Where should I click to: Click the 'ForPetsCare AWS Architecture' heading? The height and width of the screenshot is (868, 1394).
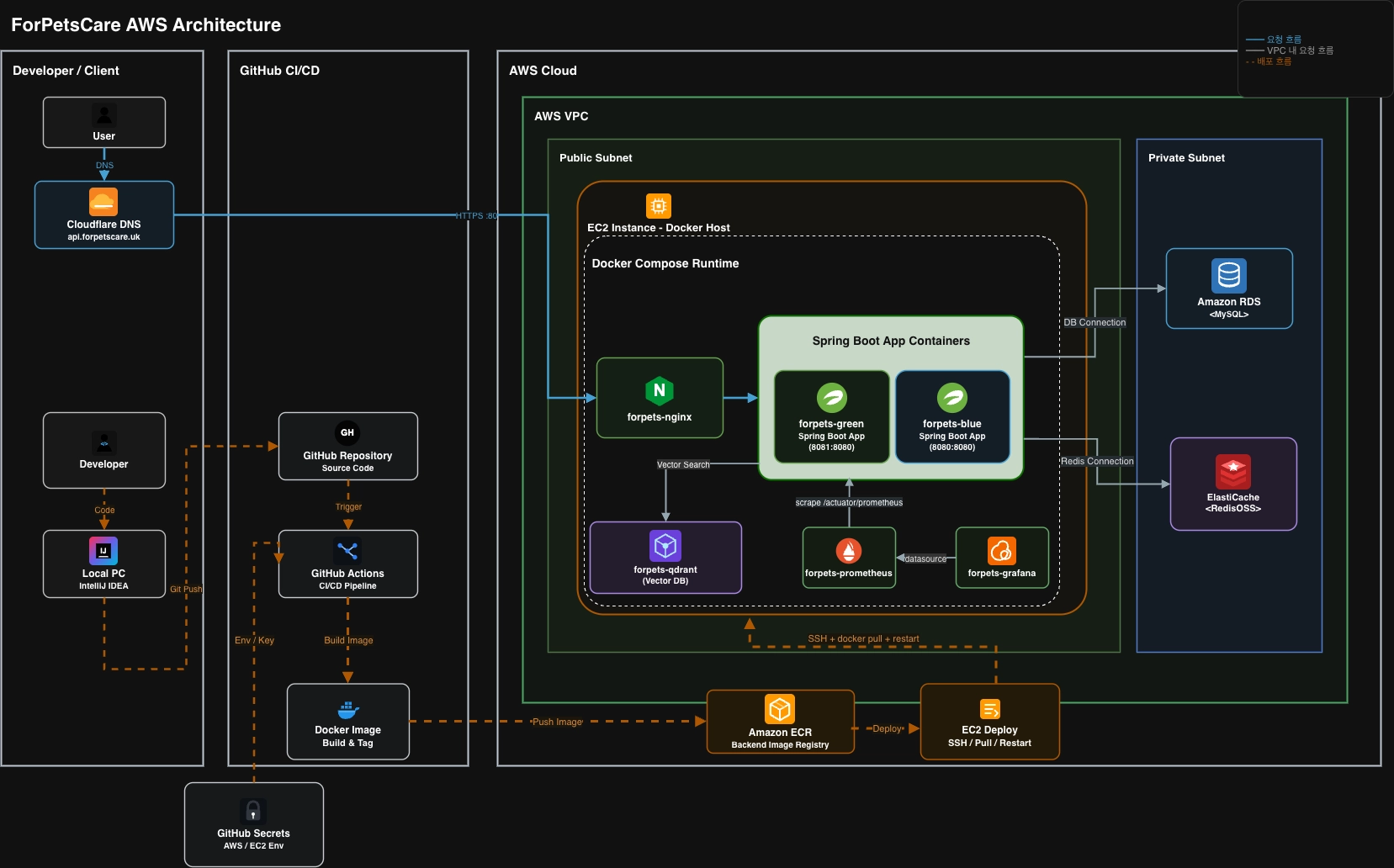click(146, 24)
